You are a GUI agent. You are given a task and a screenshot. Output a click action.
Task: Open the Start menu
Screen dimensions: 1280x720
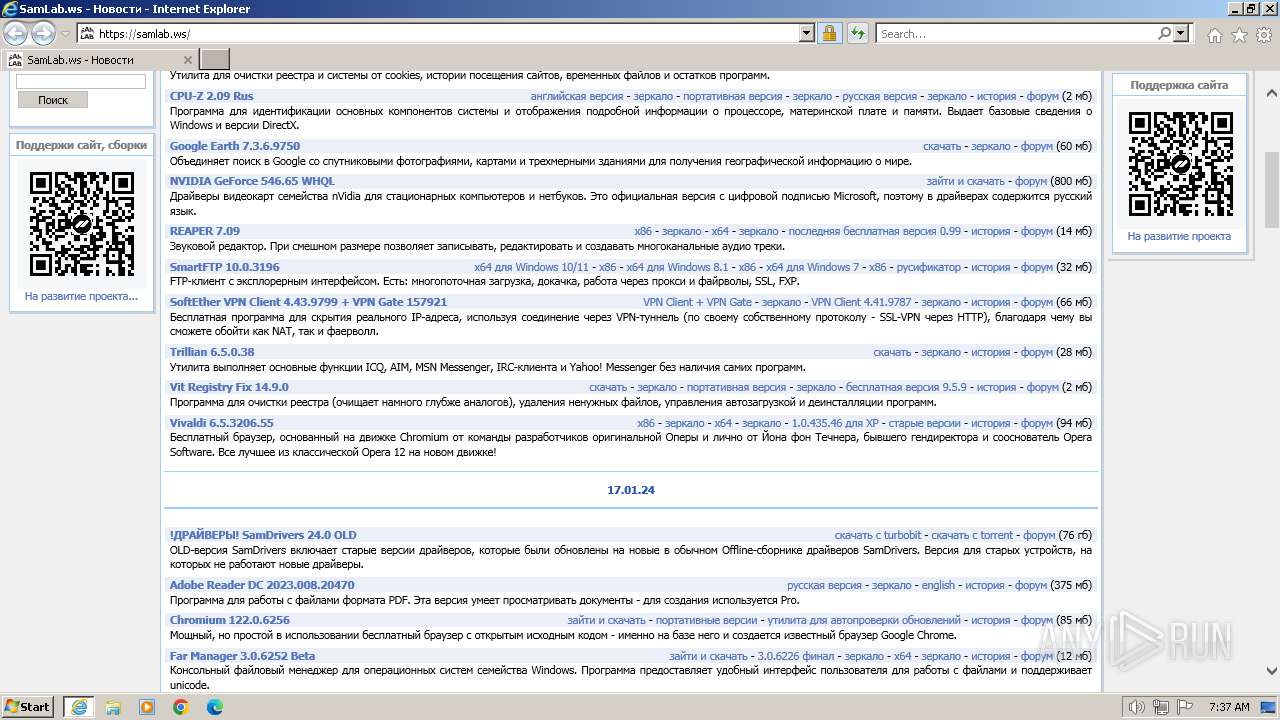pyautogui.click(x=28, y=707)
